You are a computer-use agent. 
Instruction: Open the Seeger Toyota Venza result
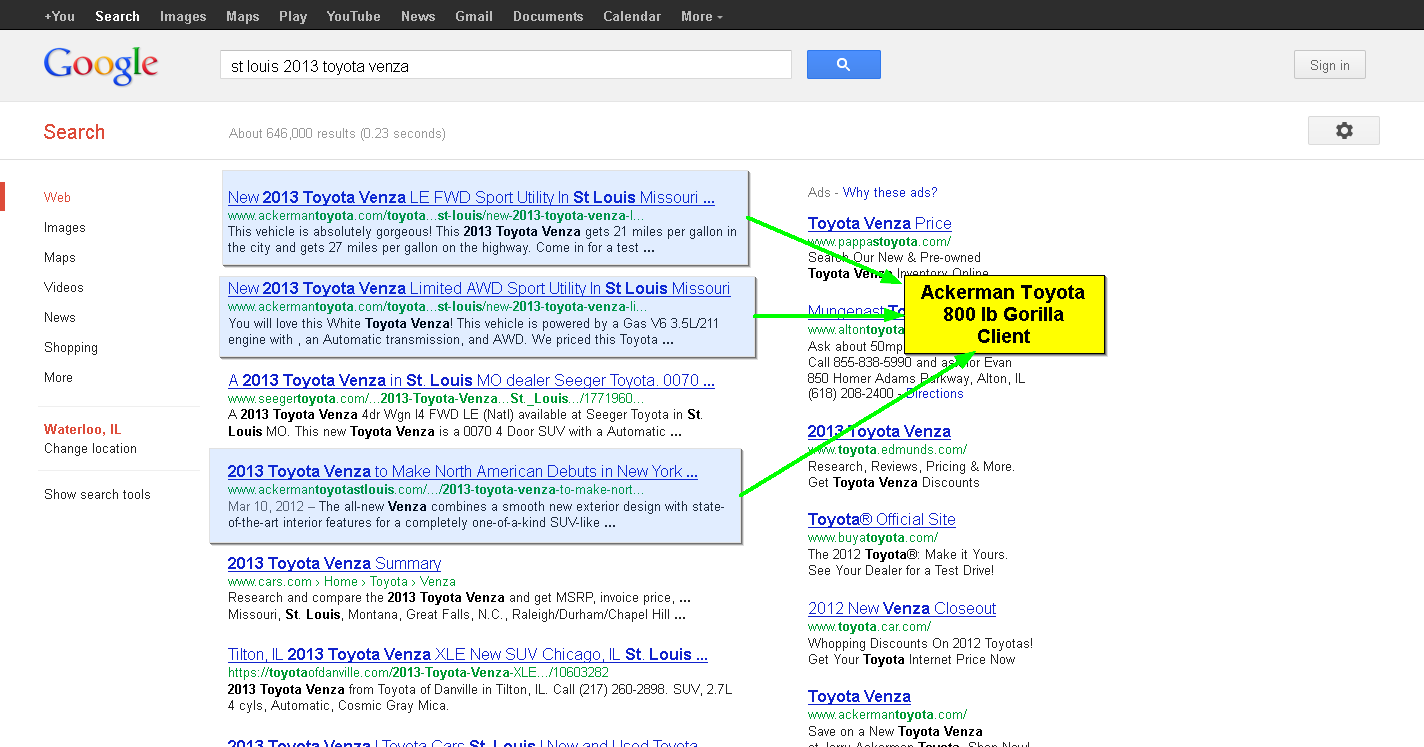471,380
